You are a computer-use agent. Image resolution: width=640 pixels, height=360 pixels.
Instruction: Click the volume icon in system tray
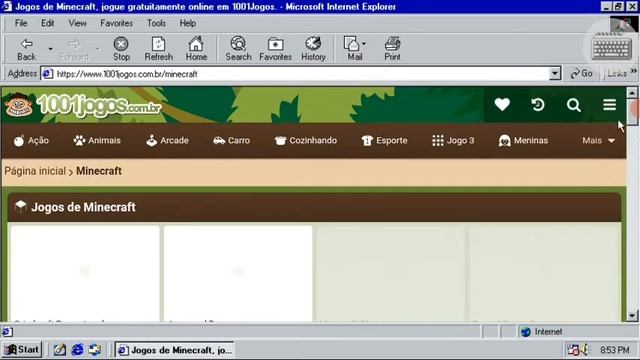click(585, 349)
